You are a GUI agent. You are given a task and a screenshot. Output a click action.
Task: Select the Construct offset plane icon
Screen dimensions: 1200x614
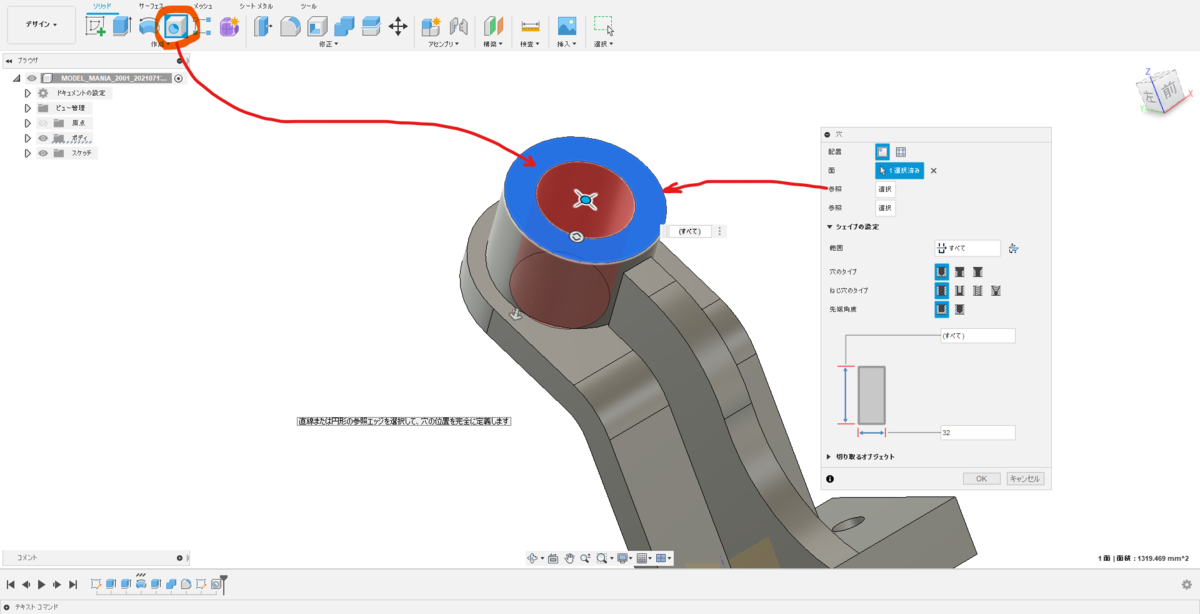tap(494, 27)
